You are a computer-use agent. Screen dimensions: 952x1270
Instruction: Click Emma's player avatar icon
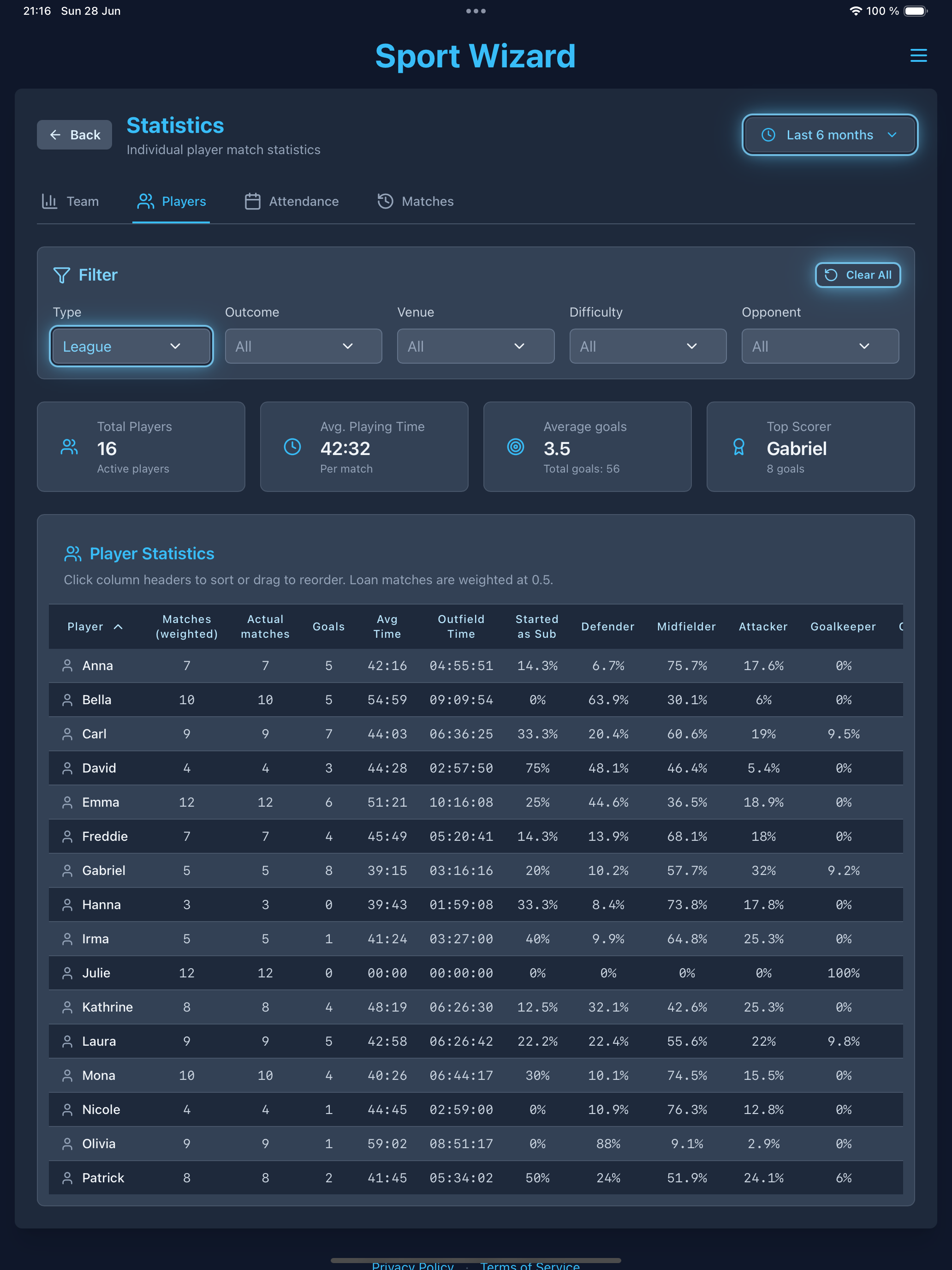coord(67,802)
